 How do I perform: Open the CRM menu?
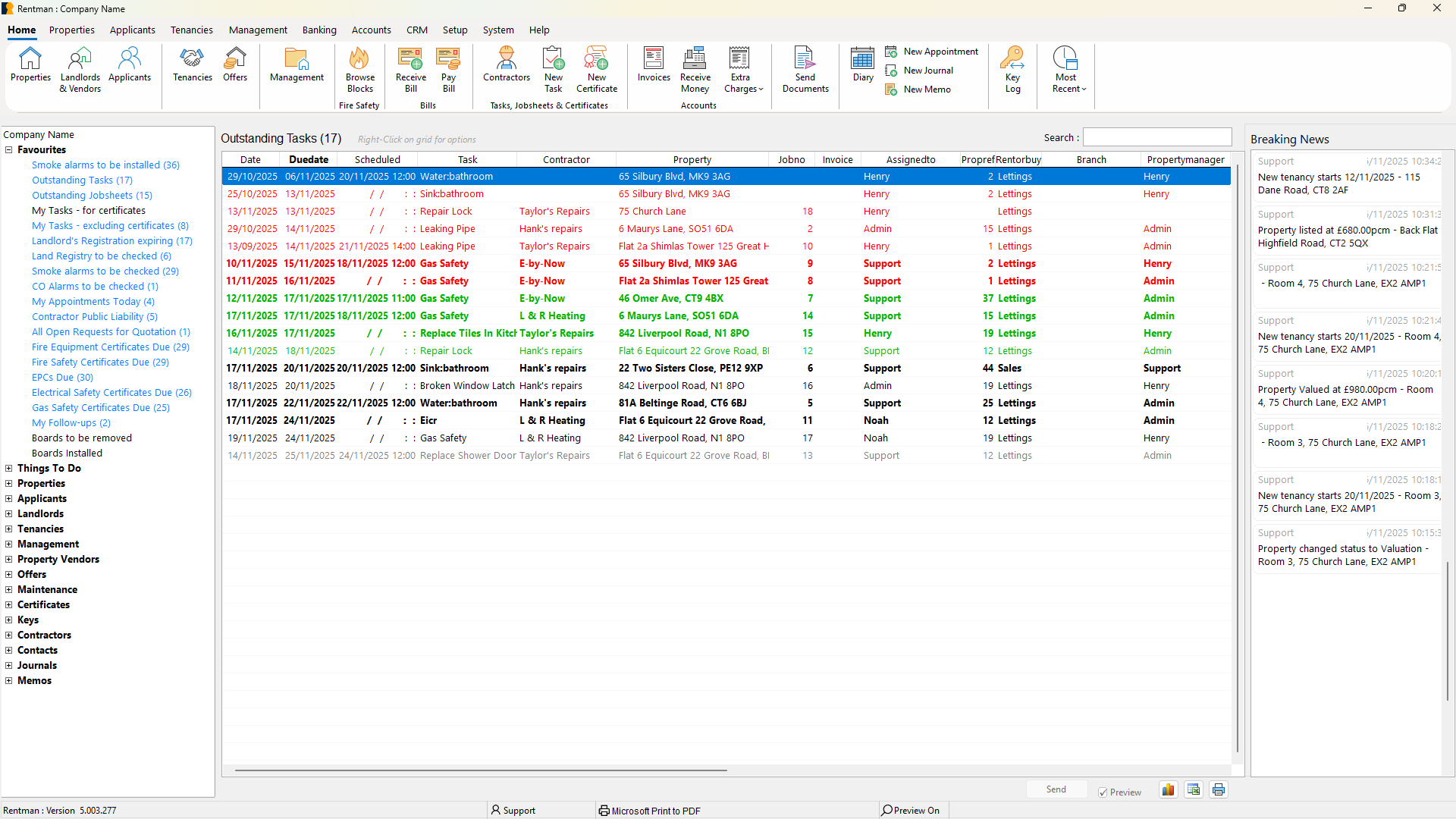[x=416, y=30]
